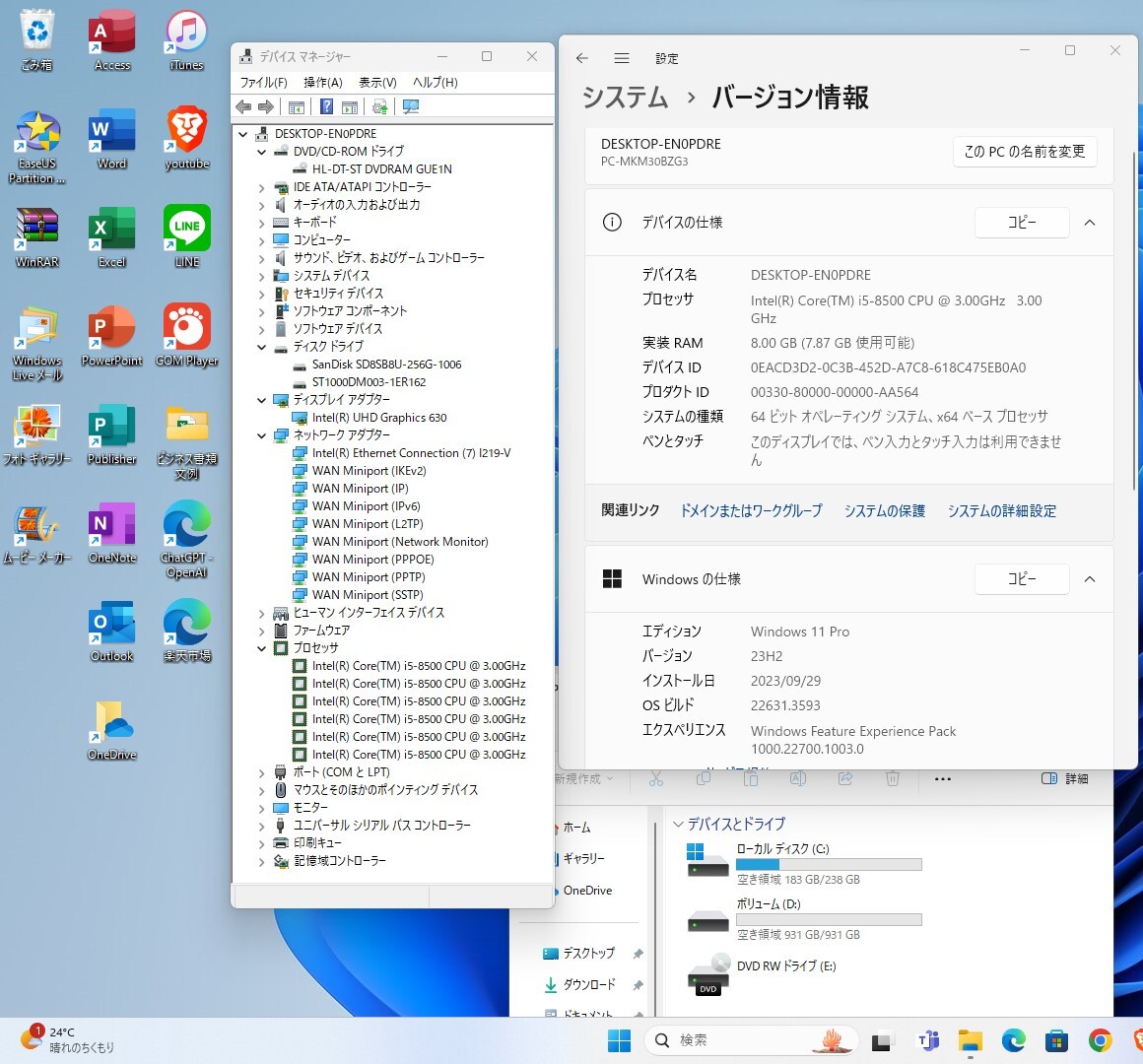Select ローカル ディスク (C:) drive
The height and width of the screenshot is (1064, 1143).
pos(803,863)
